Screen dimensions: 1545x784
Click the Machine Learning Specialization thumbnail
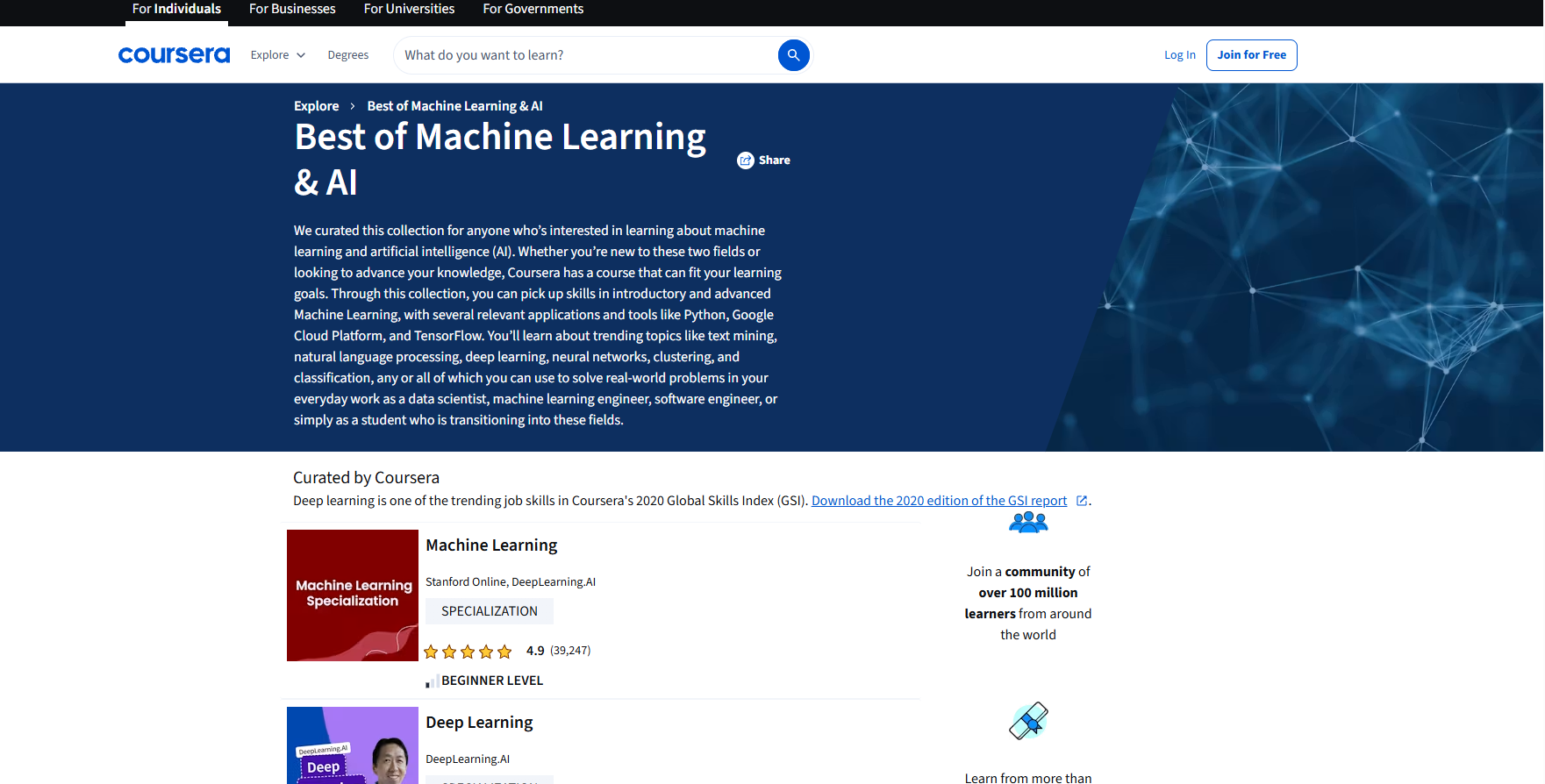pos(353,595)
